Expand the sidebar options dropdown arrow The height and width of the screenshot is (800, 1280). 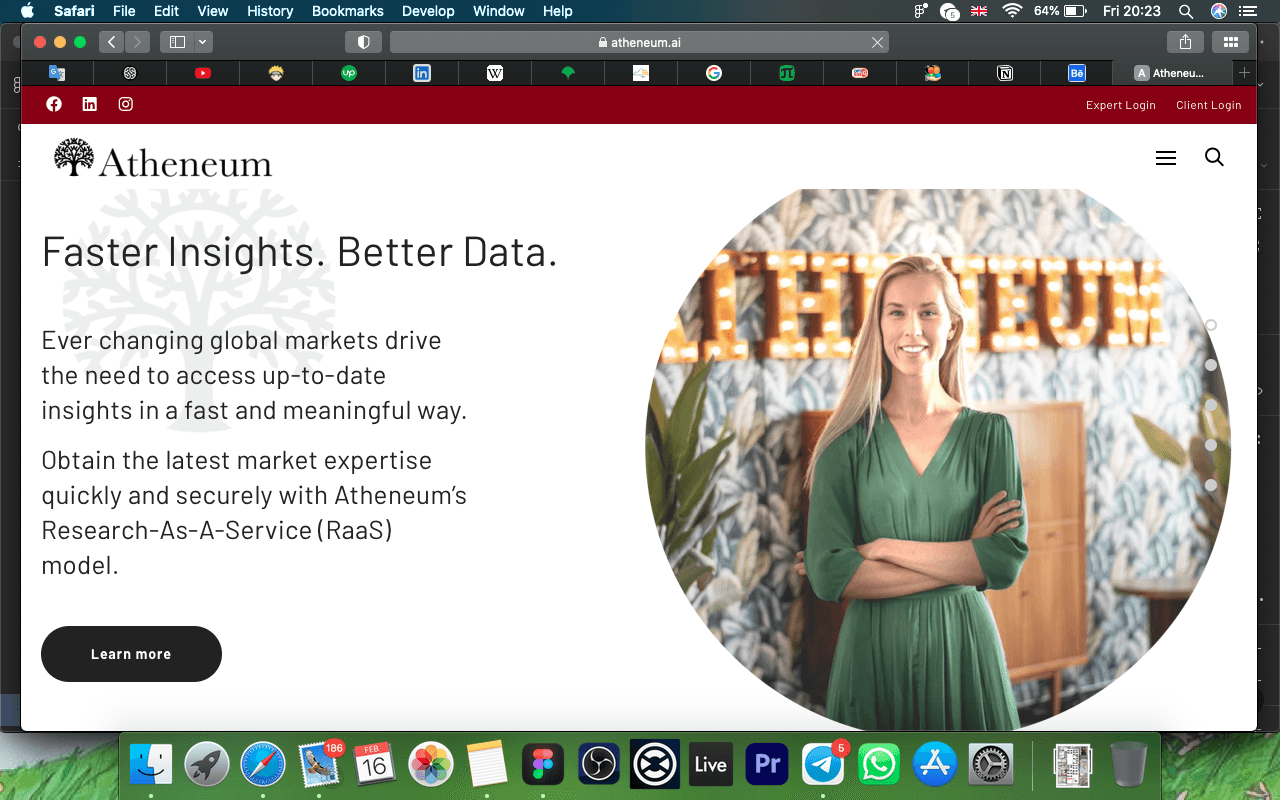tap(204, 42)
